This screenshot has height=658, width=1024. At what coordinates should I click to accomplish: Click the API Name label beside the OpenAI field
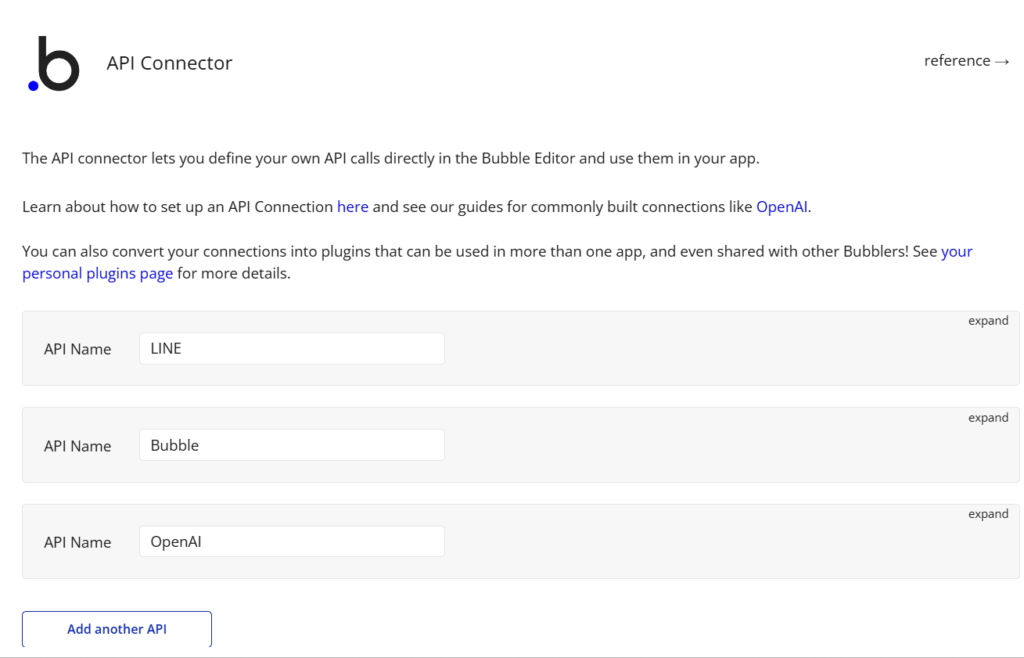coord(77,542)
